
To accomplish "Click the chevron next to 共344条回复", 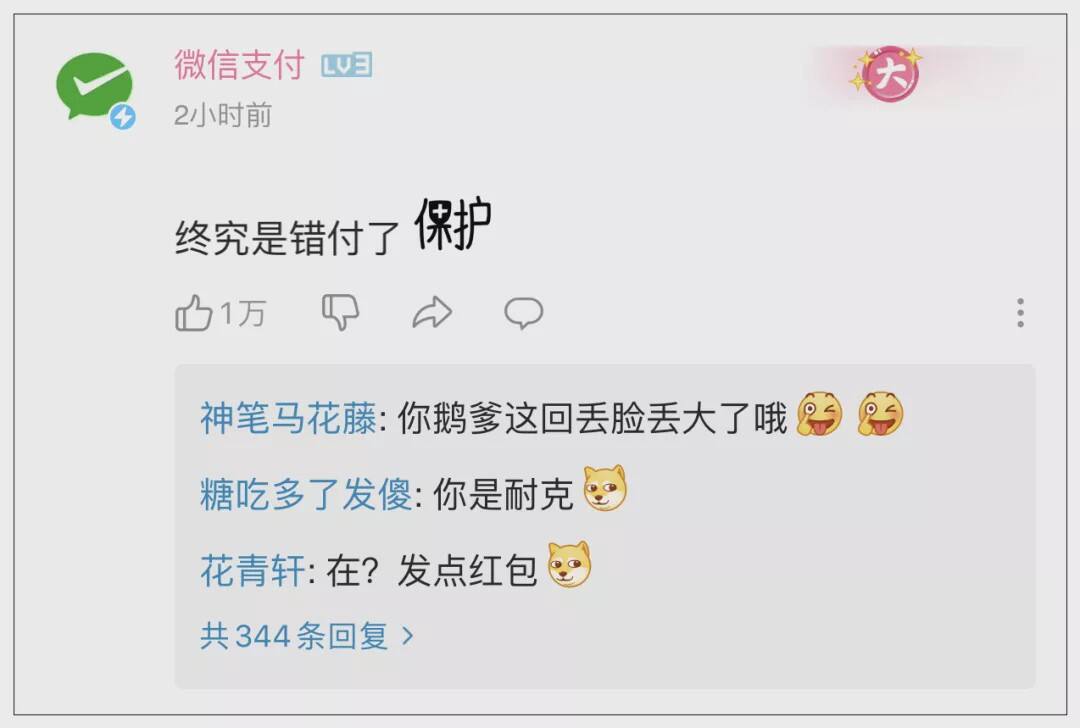I will point(408,635).
